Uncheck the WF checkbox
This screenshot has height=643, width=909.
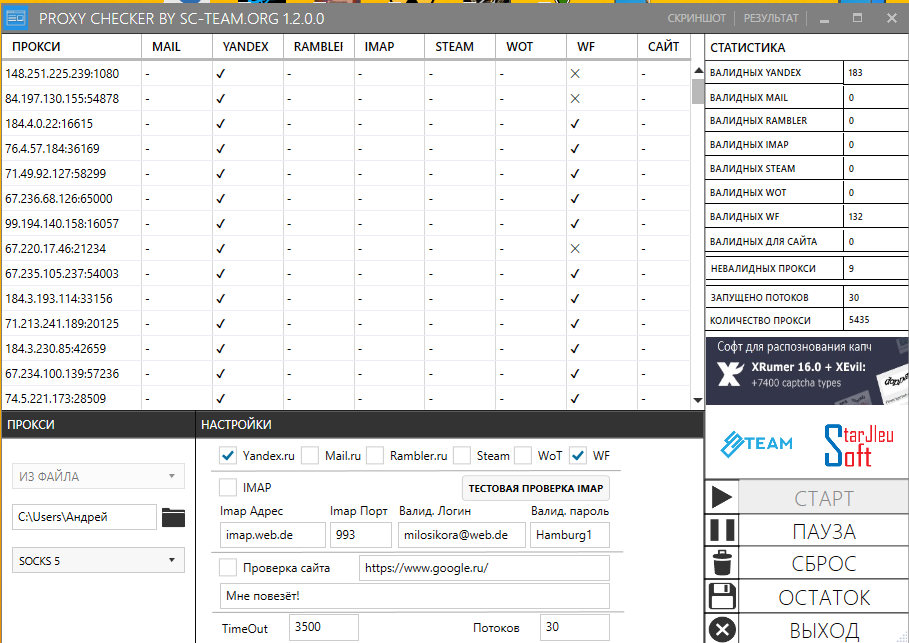(x=578, y=456)
